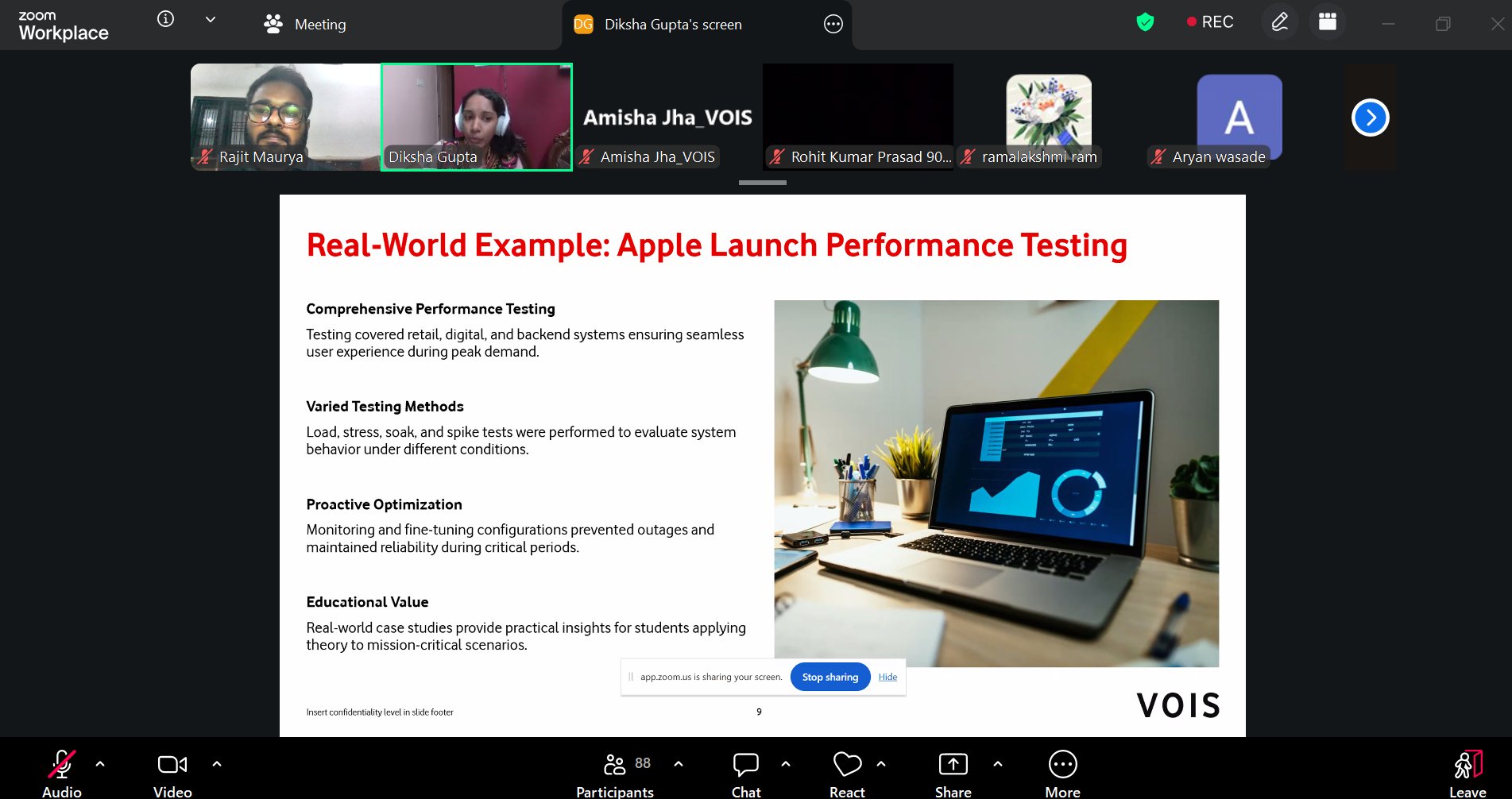Show next participants with the arrow

pyautogui.click(x=1371, y=118)
